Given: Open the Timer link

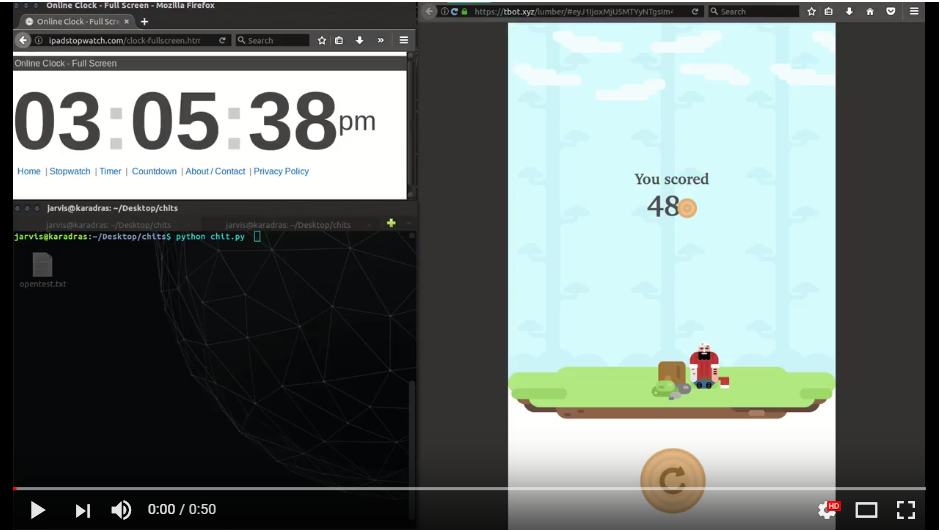Looking at the screenshot, I should click(x=110, y=171).
